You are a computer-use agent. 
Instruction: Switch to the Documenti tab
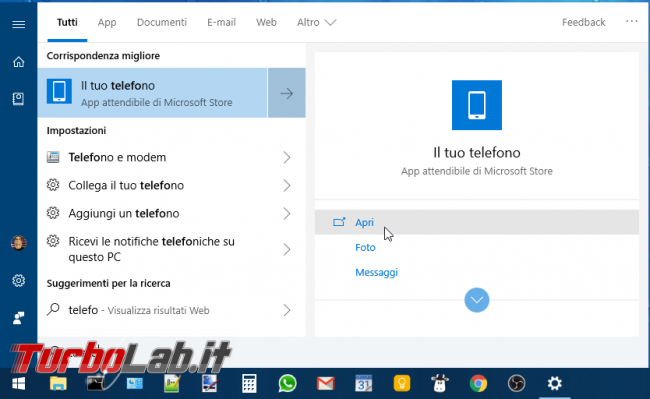[162, 22]
